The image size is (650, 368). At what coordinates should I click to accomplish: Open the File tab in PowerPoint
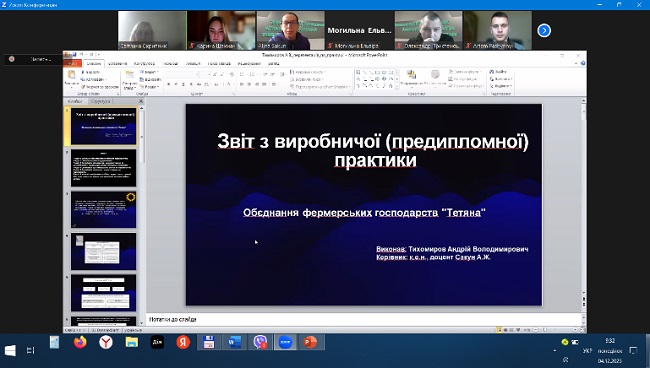(73, 63)
